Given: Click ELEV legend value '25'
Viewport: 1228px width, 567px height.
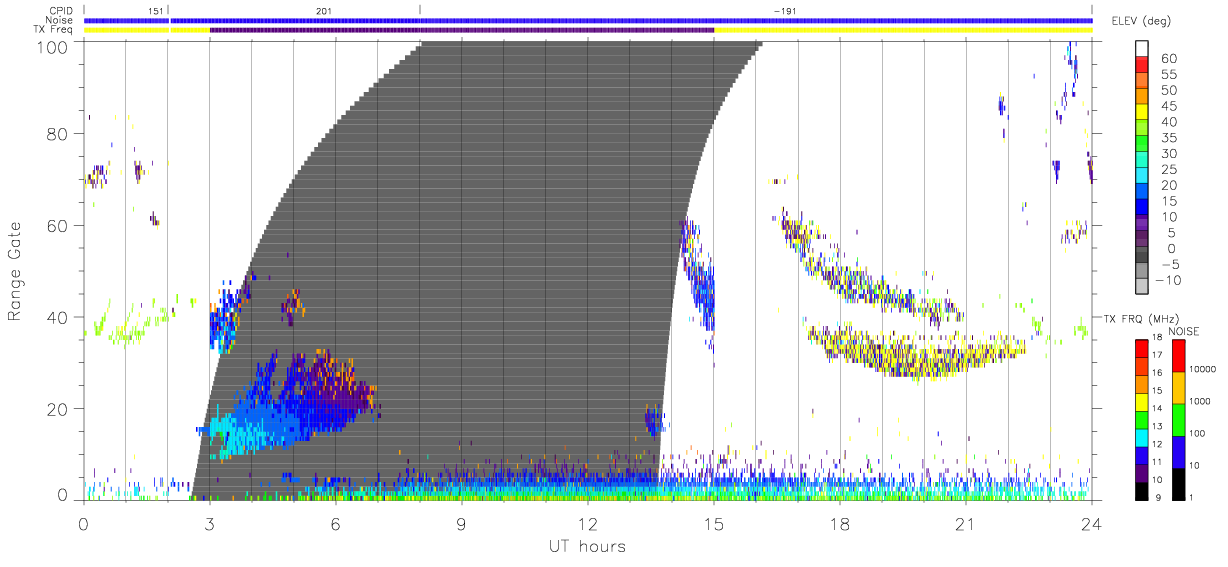Looking at the screenshot, I should [1168, 170].
